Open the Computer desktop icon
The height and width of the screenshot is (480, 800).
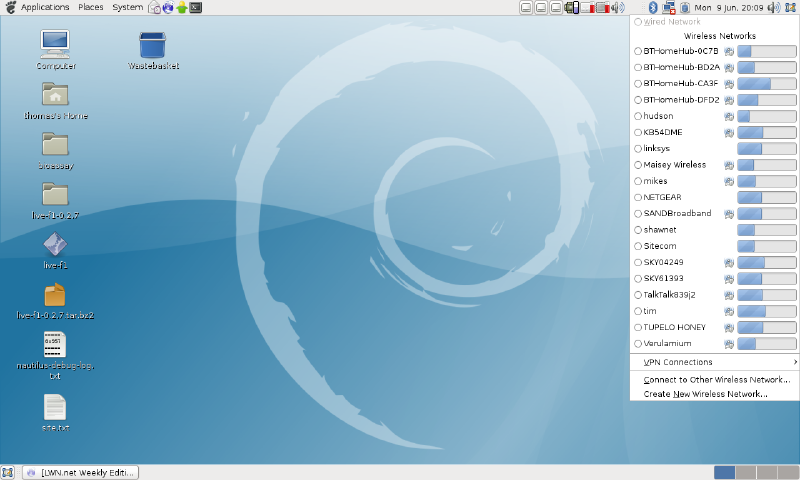(56, 45)
